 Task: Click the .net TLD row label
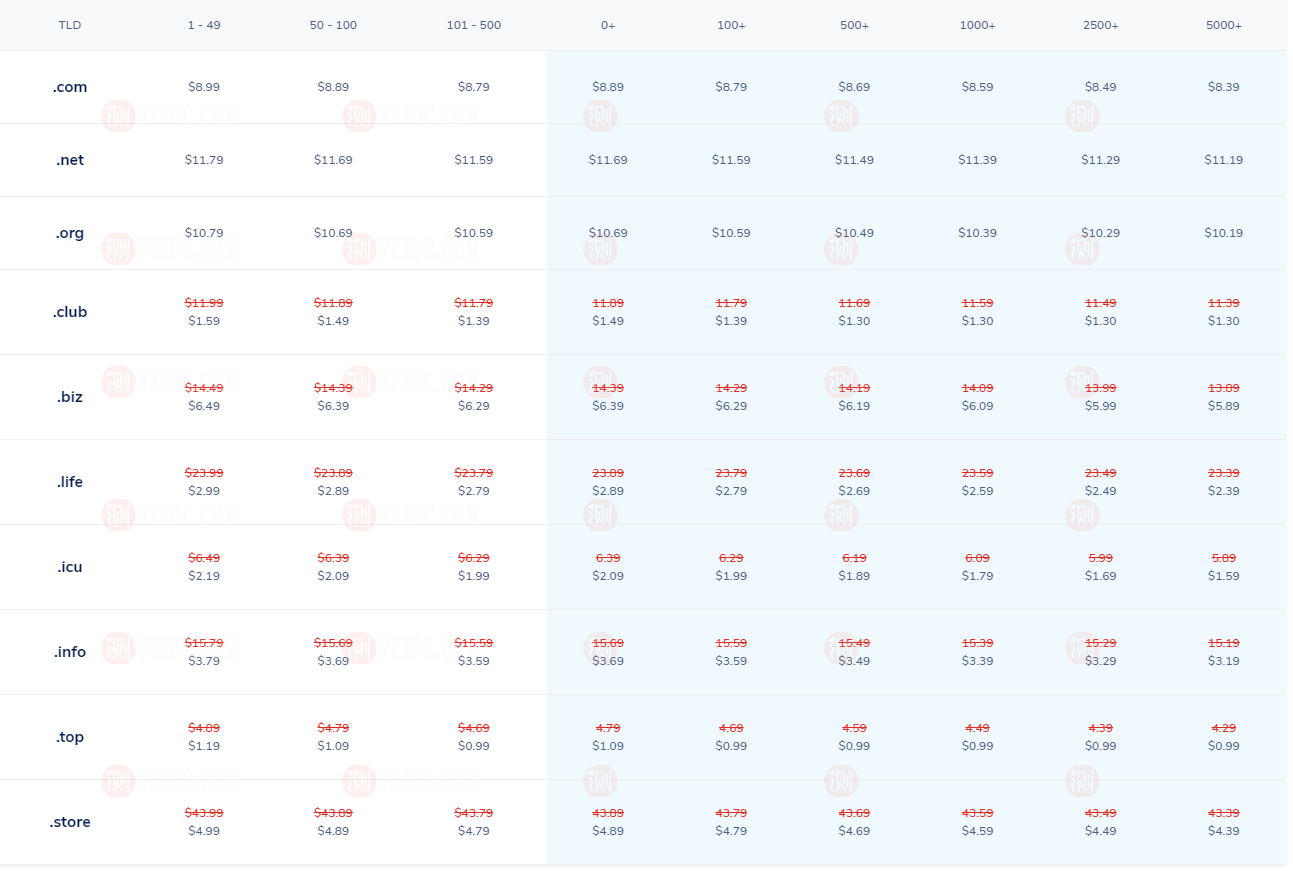pos(70,160)
